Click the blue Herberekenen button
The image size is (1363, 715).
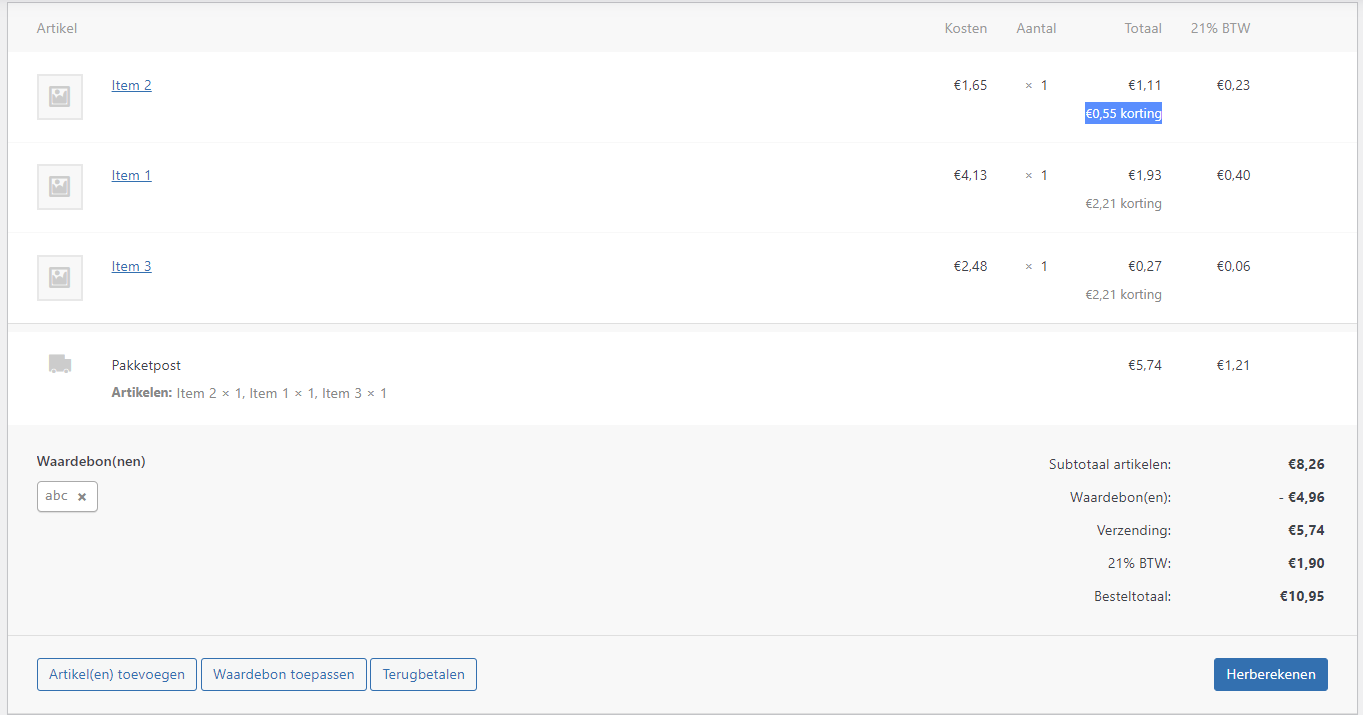click(x=1270, y=674)
